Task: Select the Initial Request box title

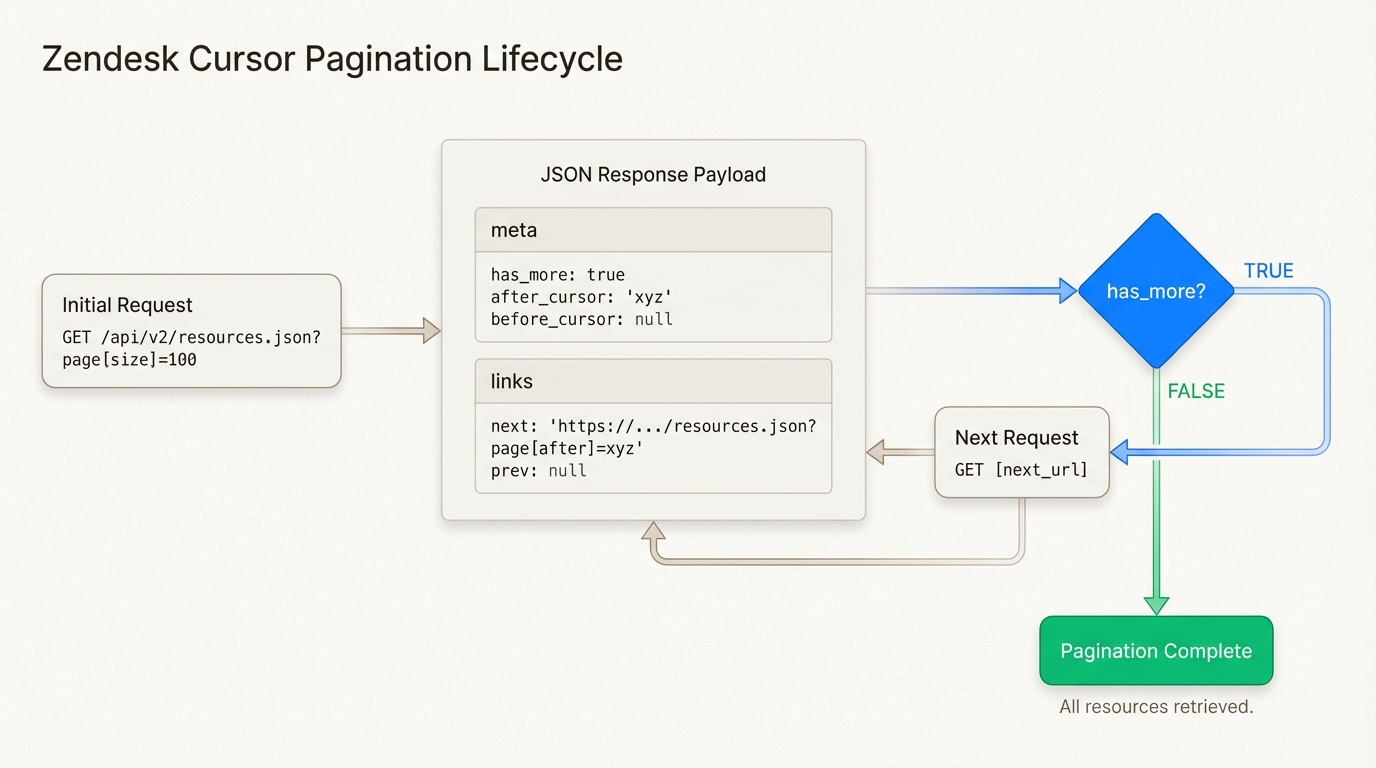Action: pyautogui.click(x=127, y=305)
